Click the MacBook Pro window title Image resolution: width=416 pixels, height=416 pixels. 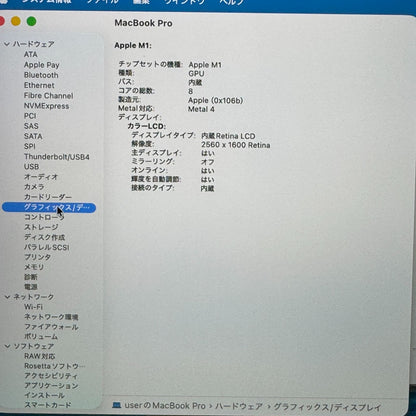pos(143,23)
